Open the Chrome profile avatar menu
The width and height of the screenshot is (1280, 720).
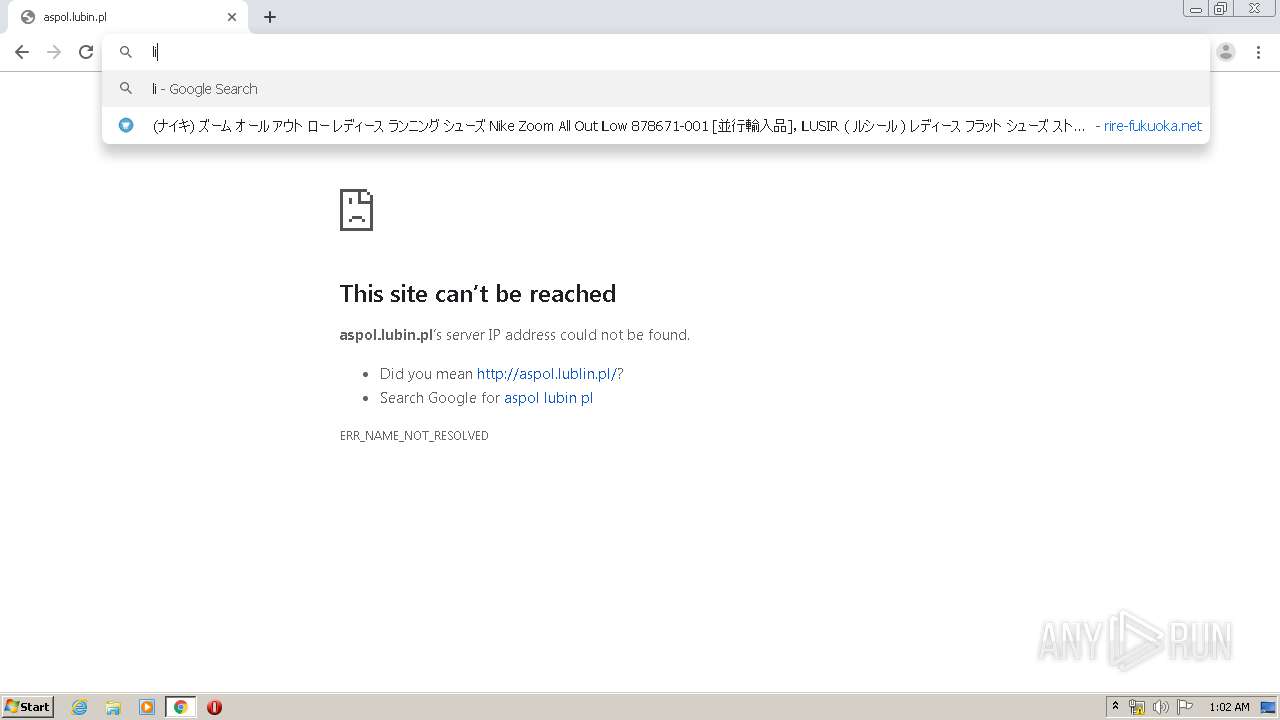pos(1226,52)
